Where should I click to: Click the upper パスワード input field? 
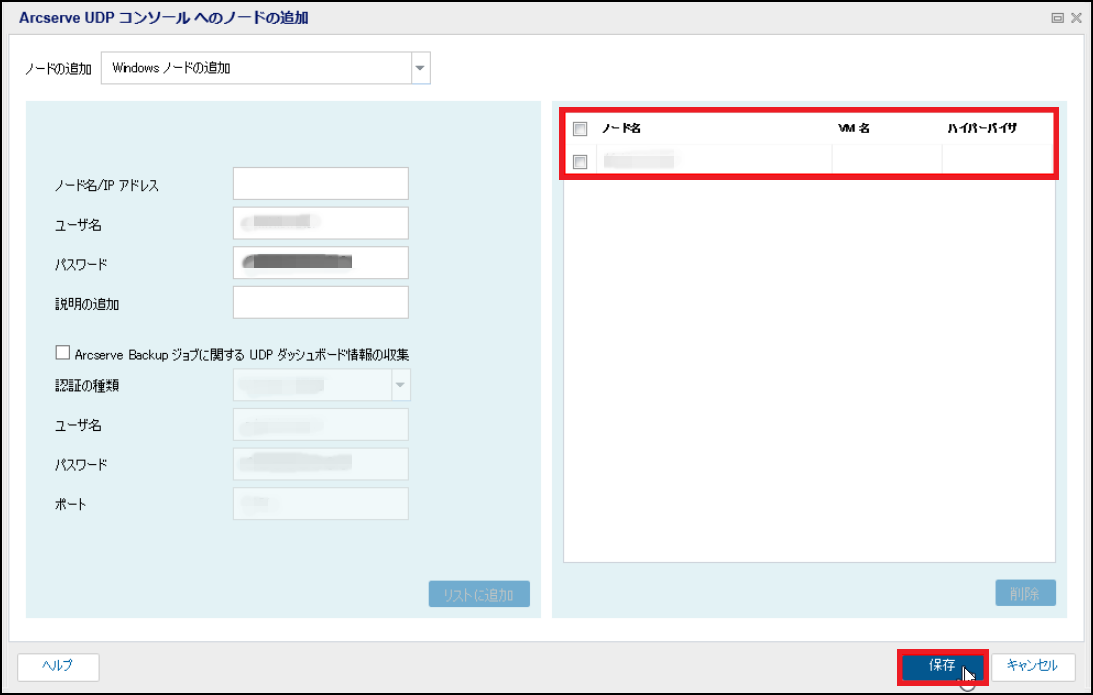321,263
